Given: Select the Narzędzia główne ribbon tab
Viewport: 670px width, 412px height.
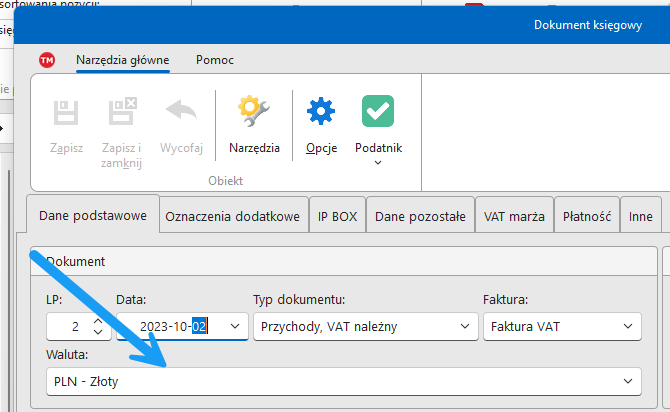Looking at the screenshot, I should click(123, 60).
